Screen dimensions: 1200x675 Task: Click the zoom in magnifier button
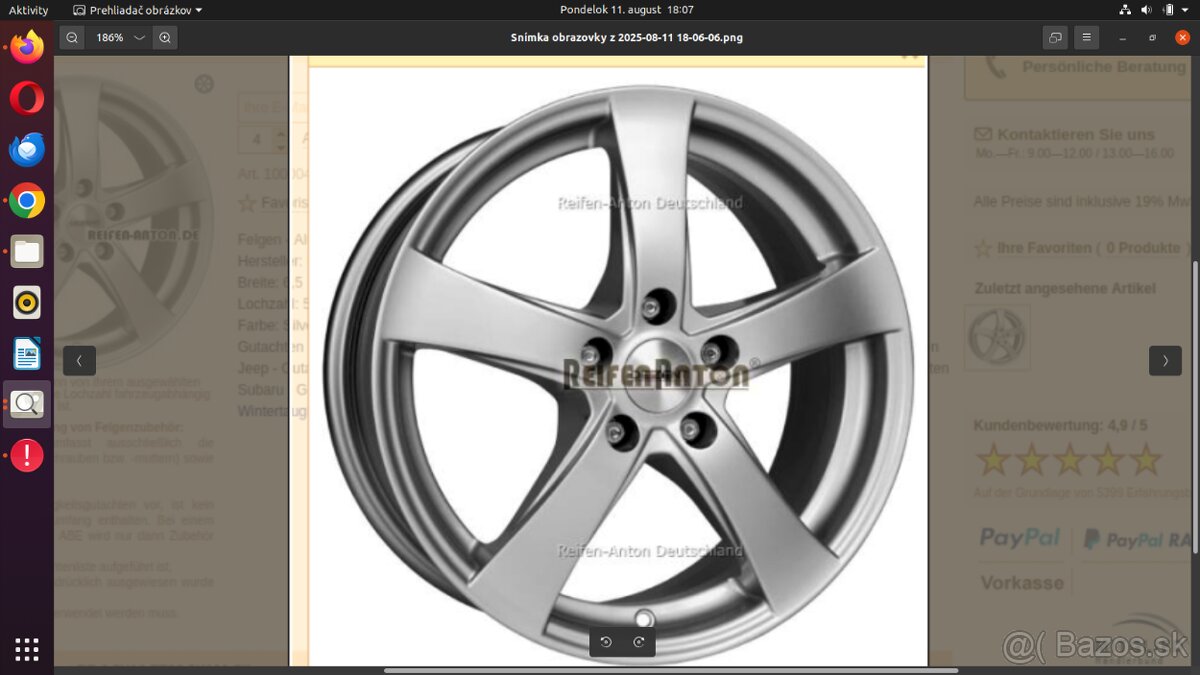165,38
